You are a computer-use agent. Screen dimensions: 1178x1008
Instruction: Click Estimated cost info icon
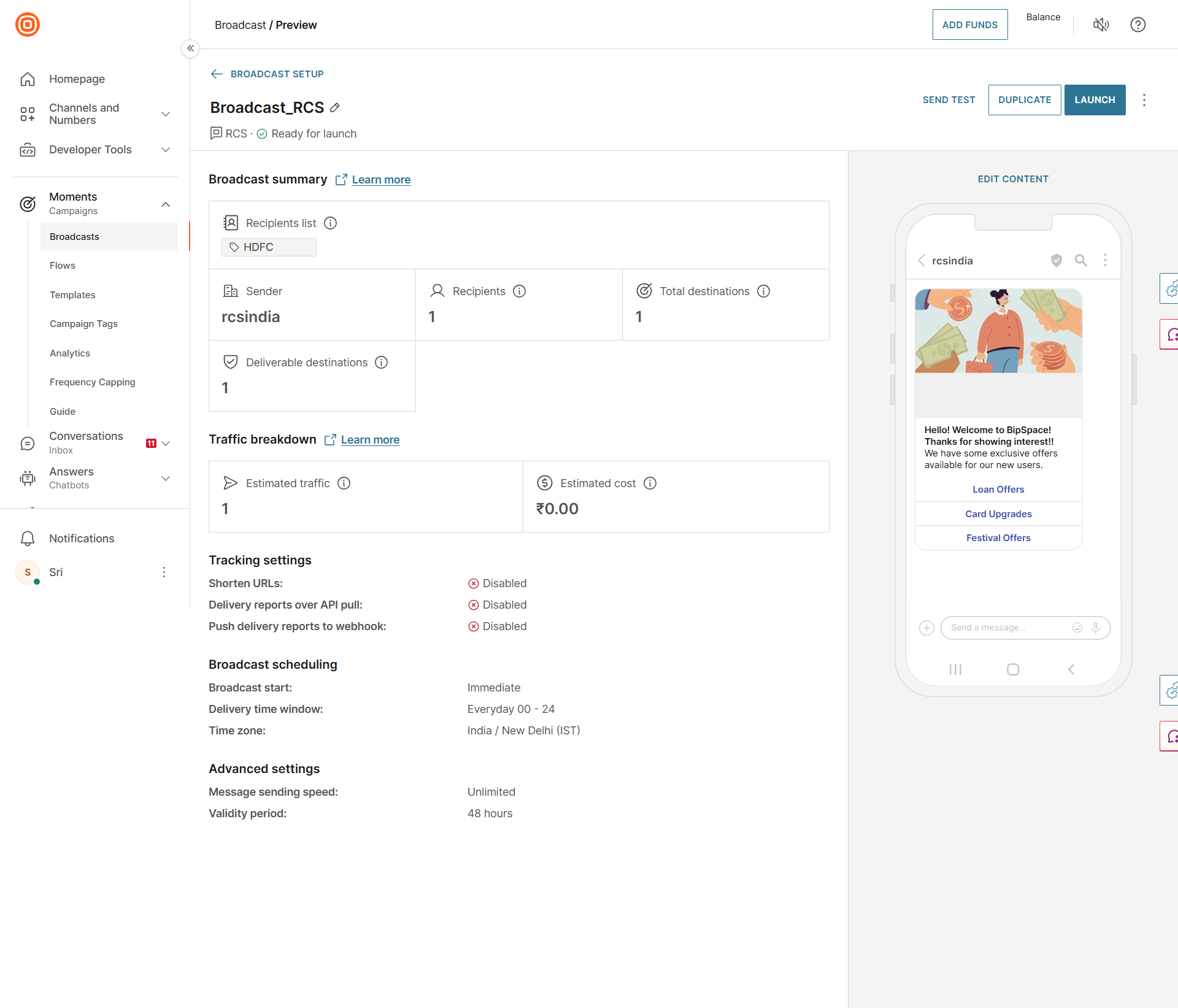point(650,483)
